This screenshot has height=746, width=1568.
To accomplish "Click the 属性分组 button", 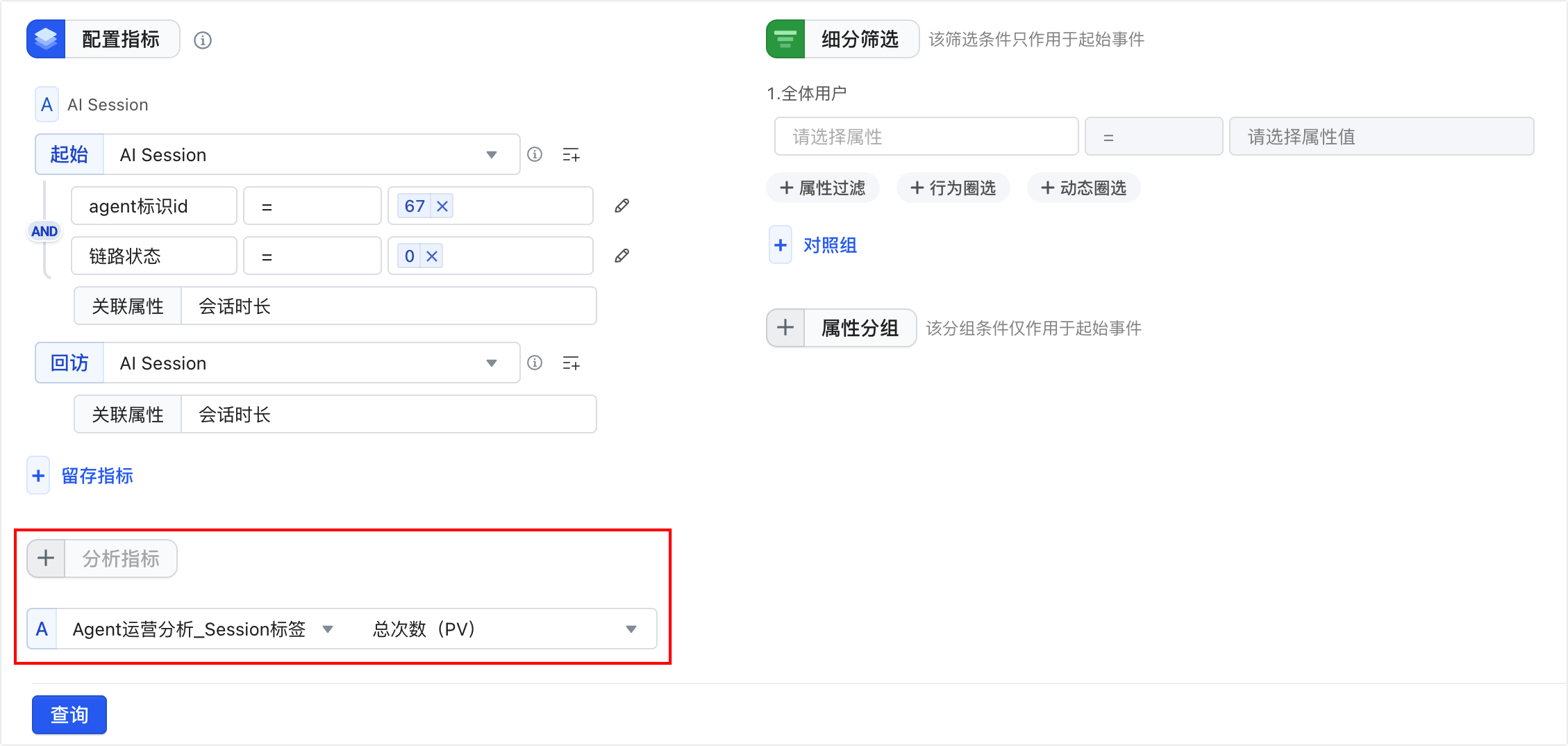I will (x=860, y=327).
